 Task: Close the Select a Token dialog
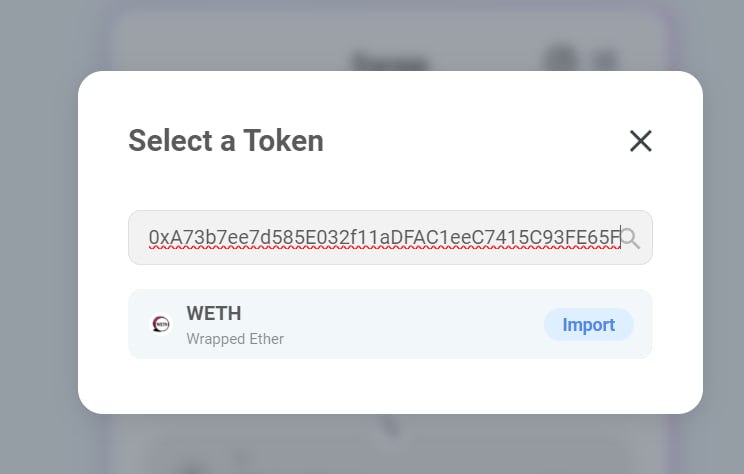pyautogui.click(x=641, y=141)
